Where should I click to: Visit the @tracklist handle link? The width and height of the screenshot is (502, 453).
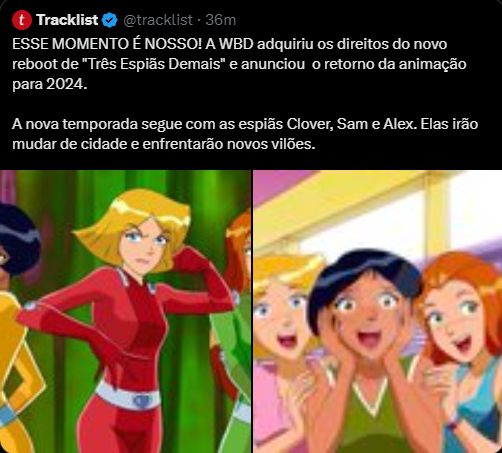[158, 20]
